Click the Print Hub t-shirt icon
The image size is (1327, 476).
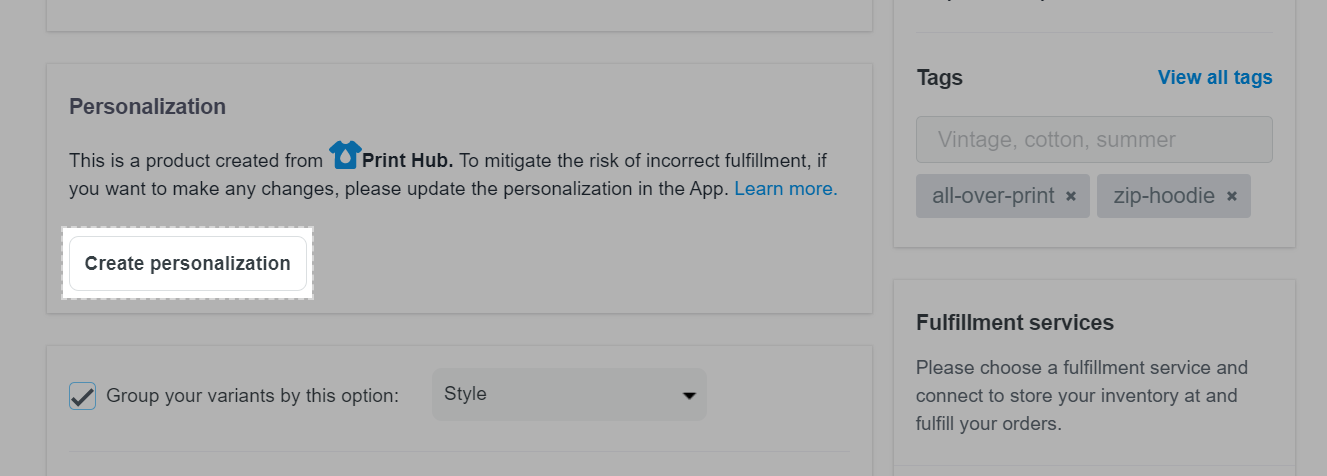(345, 155)
